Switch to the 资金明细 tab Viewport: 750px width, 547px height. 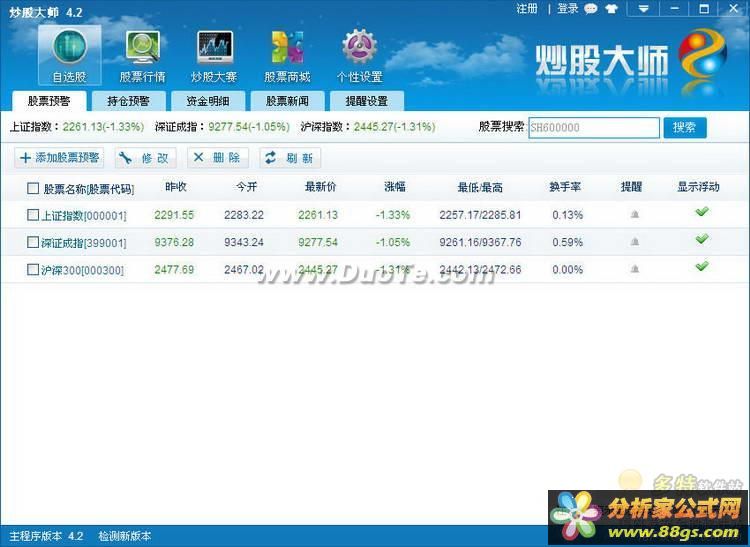[208, 101]
